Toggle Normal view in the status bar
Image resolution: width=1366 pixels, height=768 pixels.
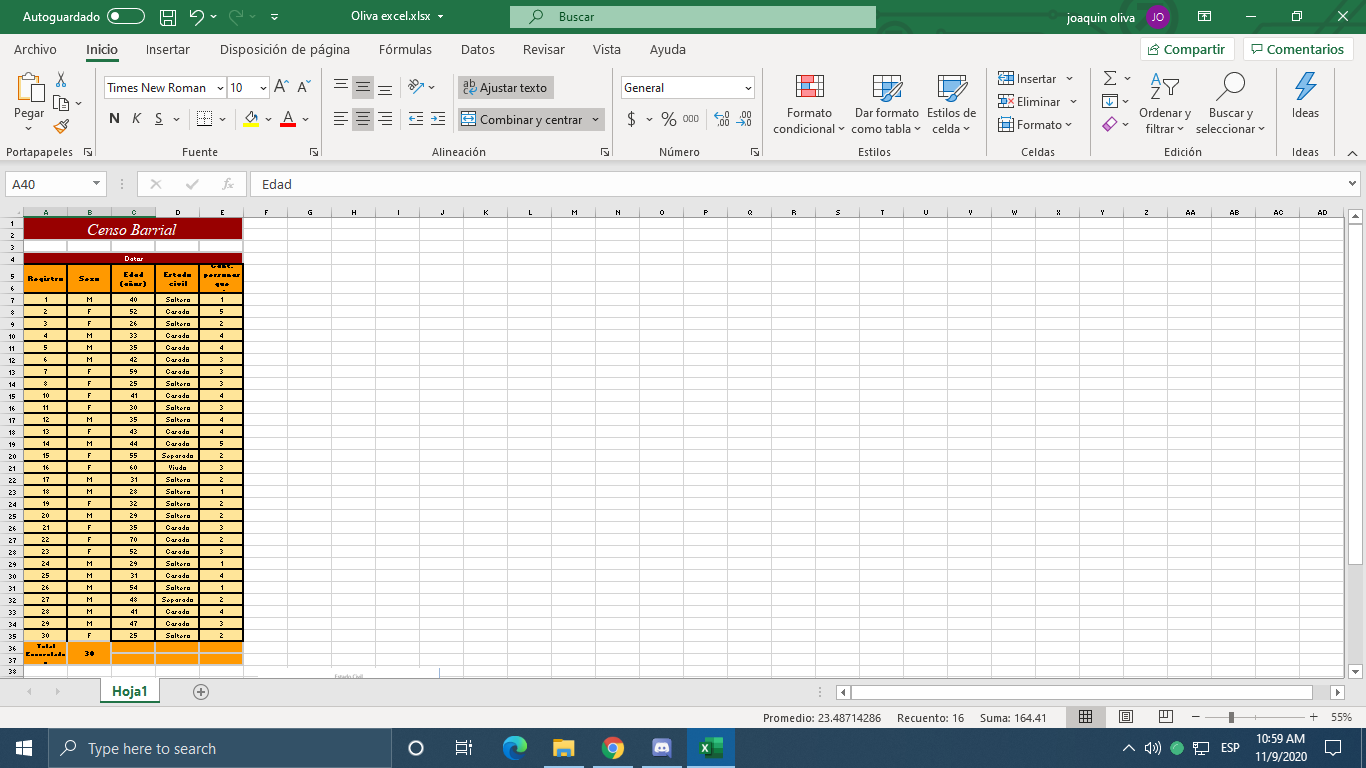point(1085,717)
